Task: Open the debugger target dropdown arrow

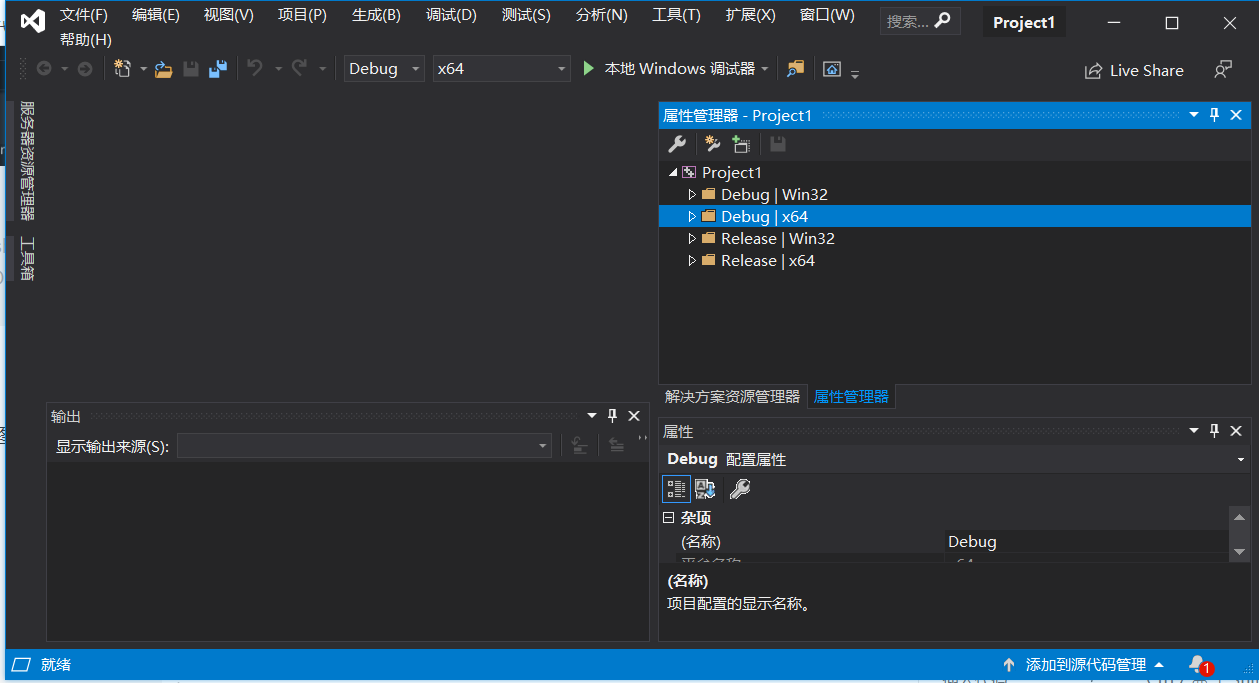Action: pos(765,69)
